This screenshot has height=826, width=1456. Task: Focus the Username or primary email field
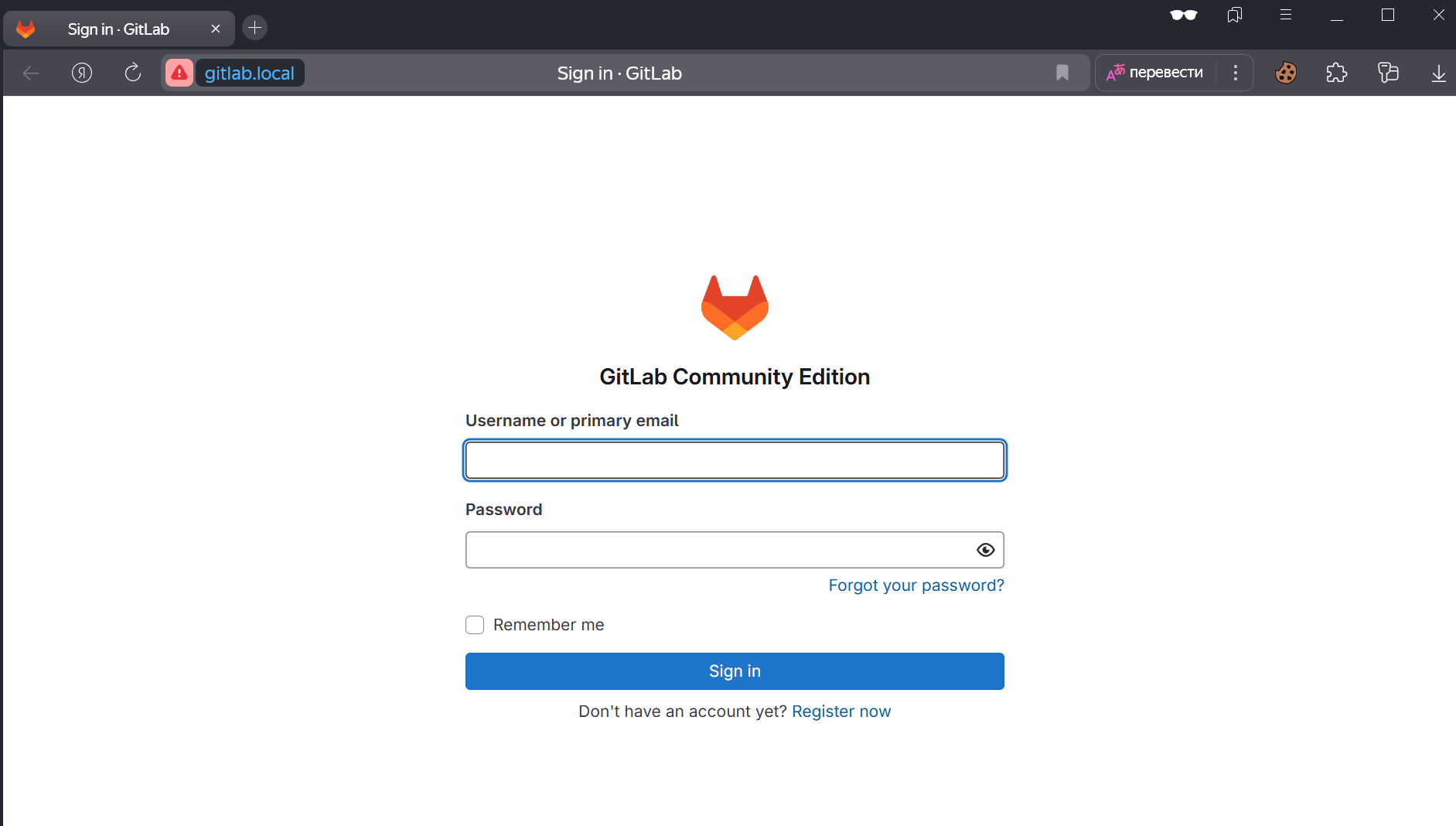click(735, 461)
